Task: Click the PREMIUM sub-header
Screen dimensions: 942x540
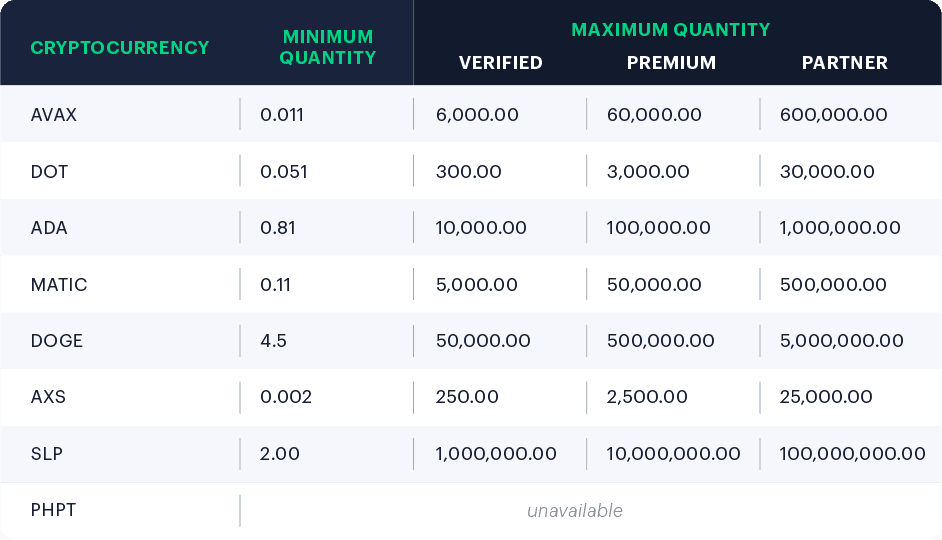Action: [671, 63]
